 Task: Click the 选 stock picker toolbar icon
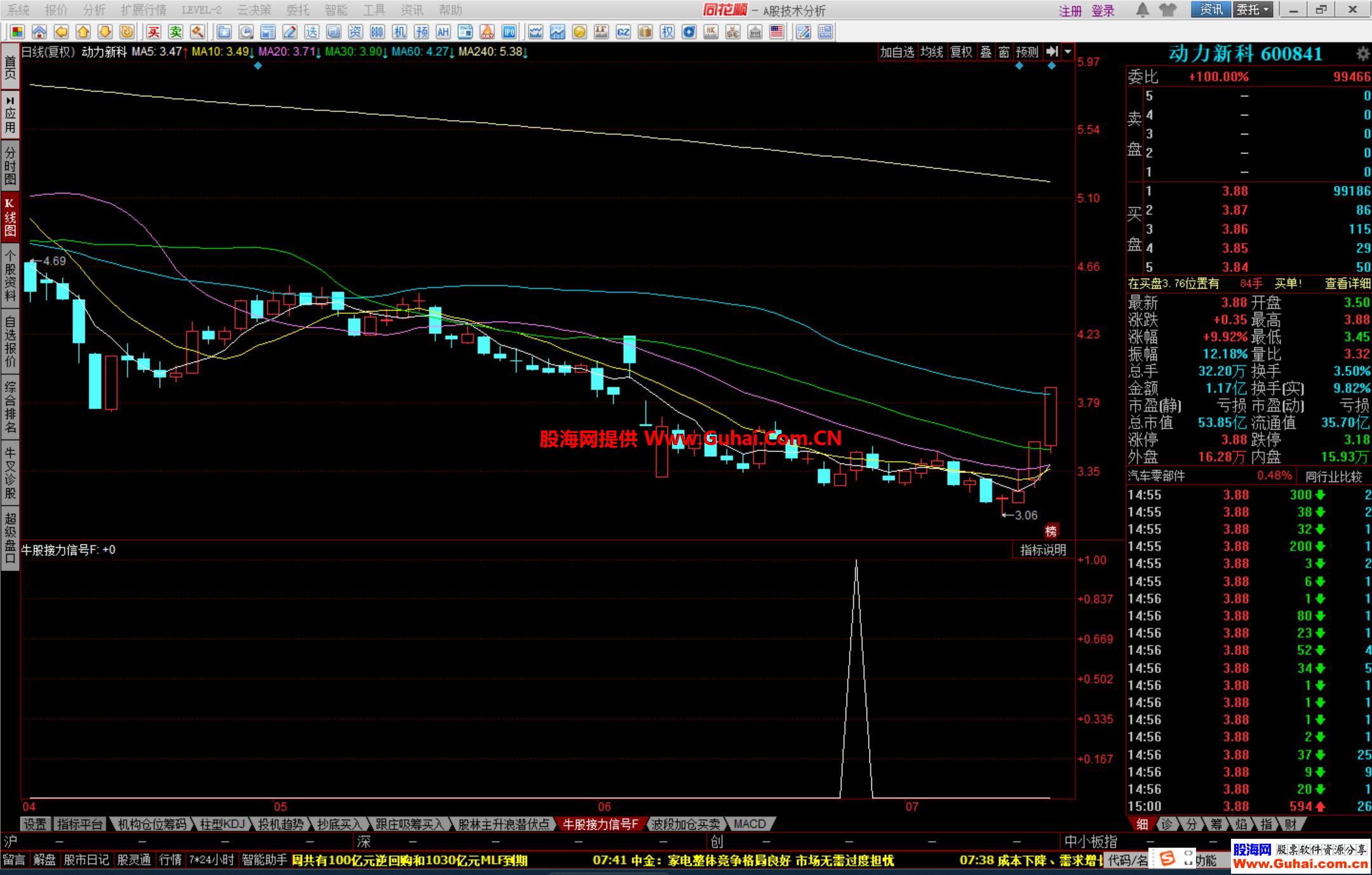click(x=311, y=32)
